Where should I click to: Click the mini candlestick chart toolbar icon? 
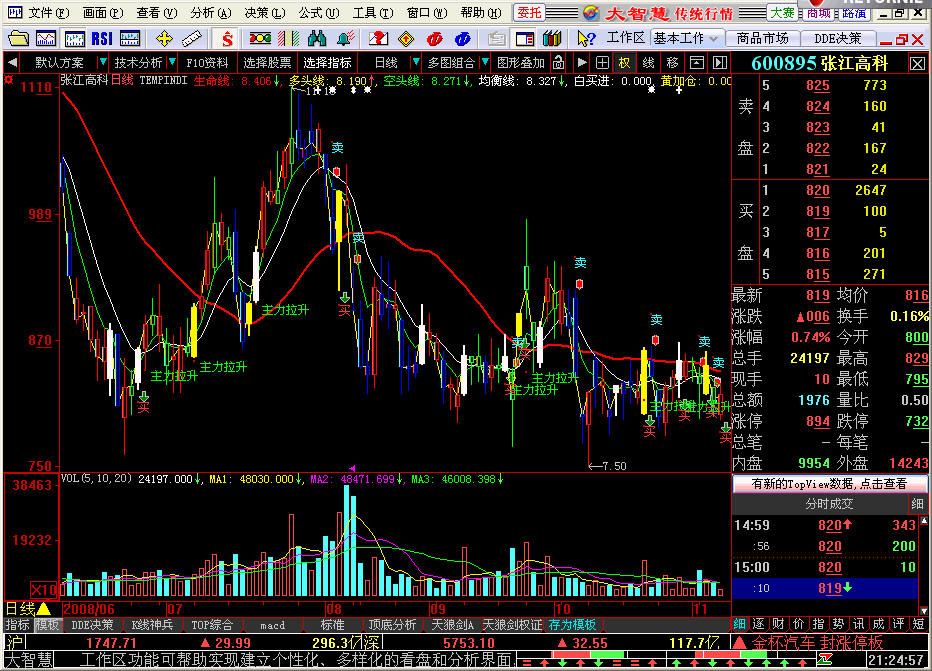[x=74, y=39]
